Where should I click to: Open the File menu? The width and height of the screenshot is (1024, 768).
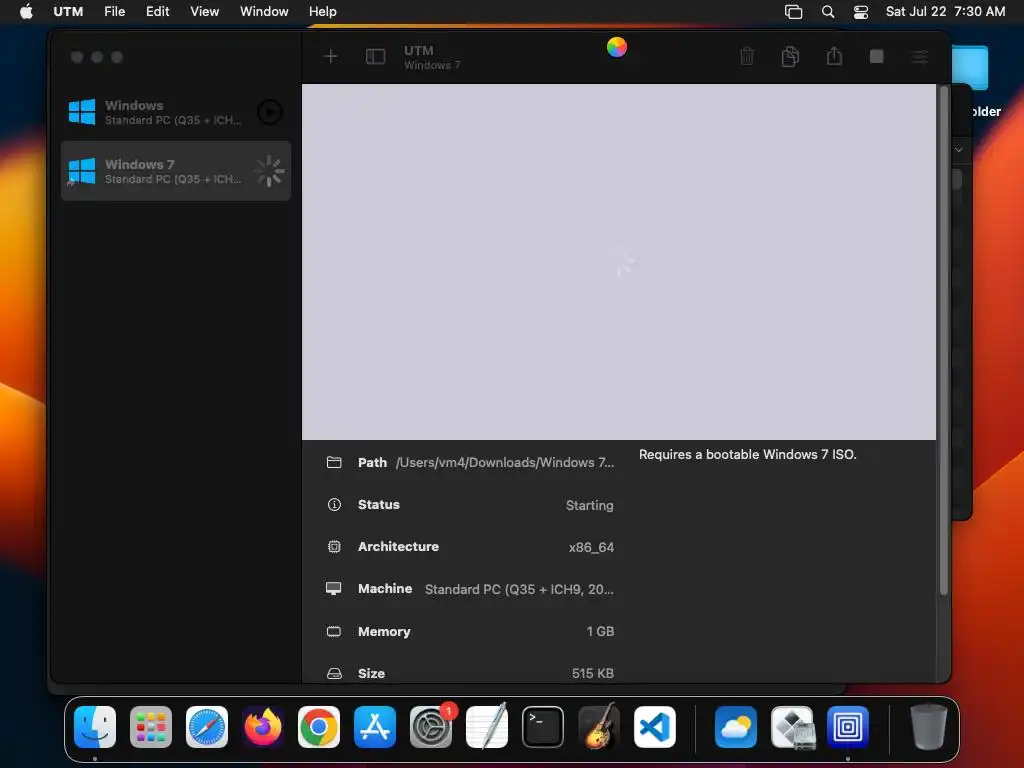tap(114, 11)
